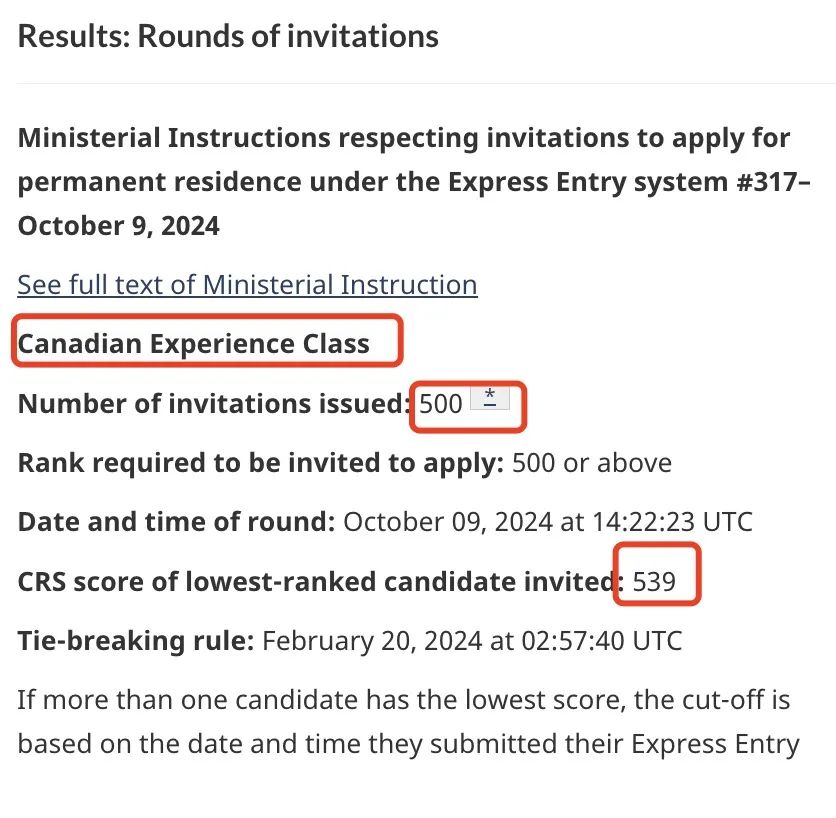Click the paragraph about lowest score cut-off
The height and width of the screenshot is (818, 836).
click(x=408, y=722)
